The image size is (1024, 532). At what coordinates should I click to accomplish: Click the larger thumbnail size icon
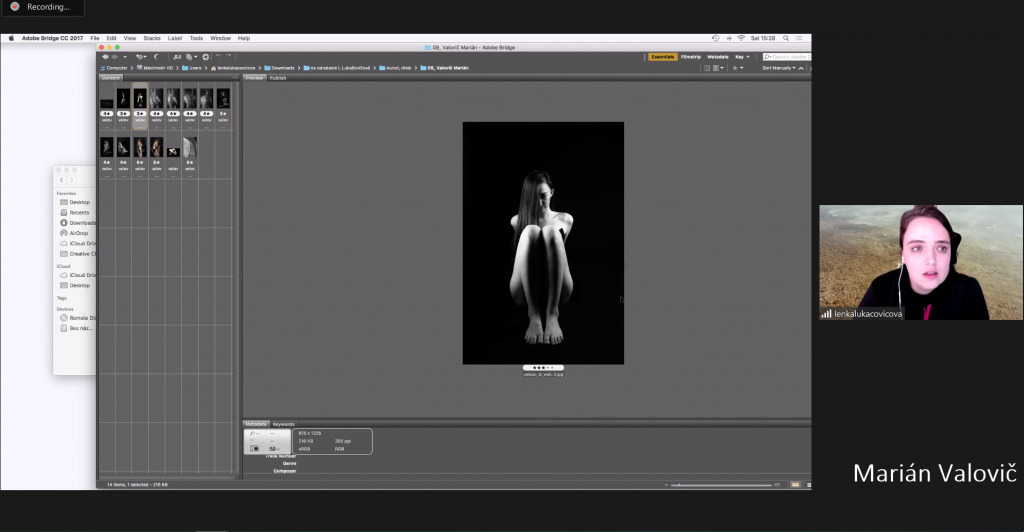pos(776,485)
